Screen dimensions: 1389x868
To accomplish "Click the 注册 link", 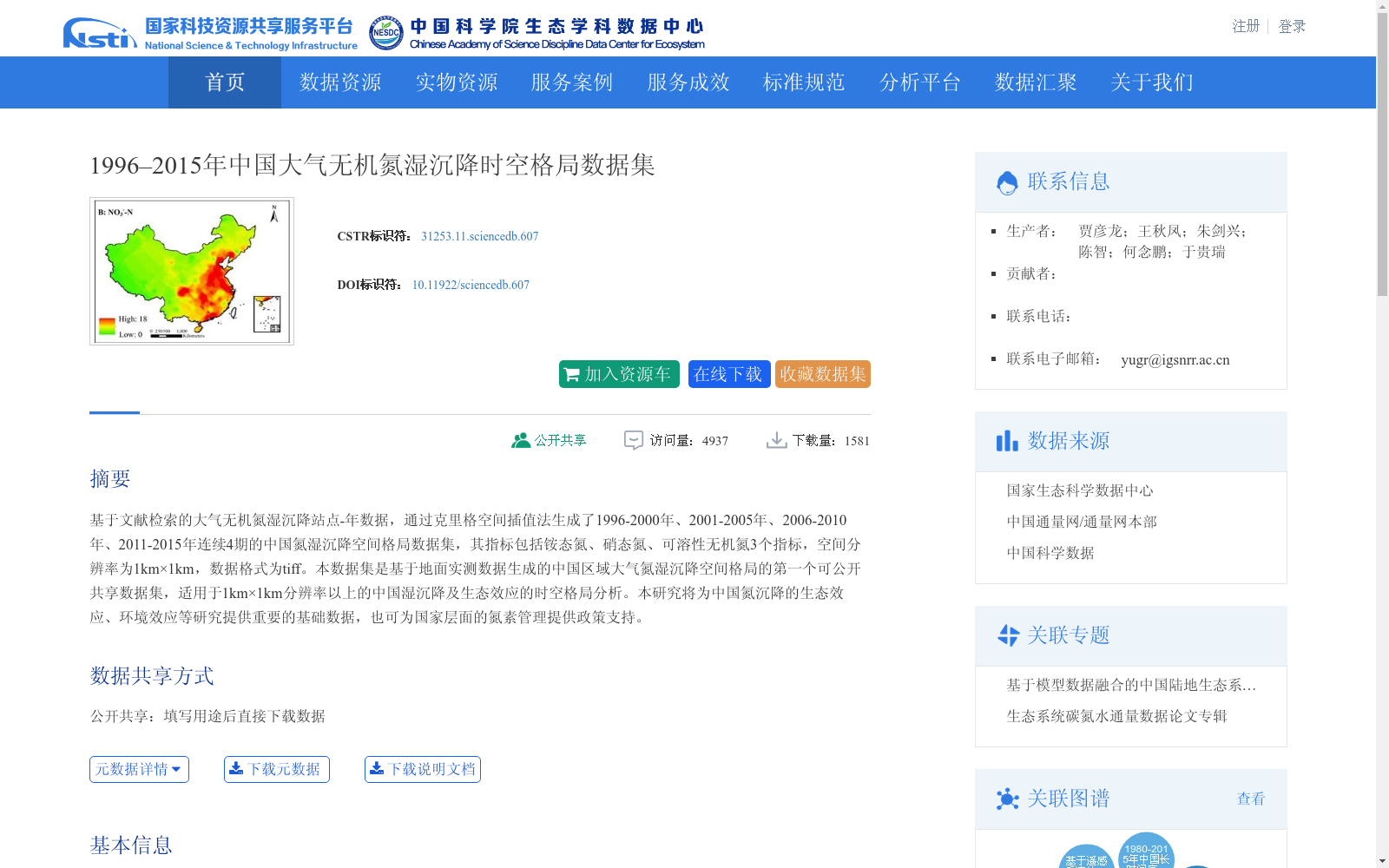I will pos(1246,26).
